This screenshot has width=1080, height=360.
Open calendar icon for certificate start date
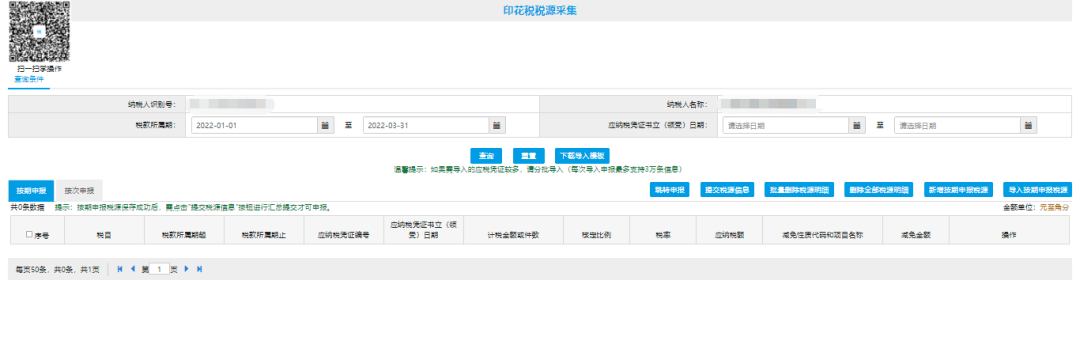tap(855, 126)
